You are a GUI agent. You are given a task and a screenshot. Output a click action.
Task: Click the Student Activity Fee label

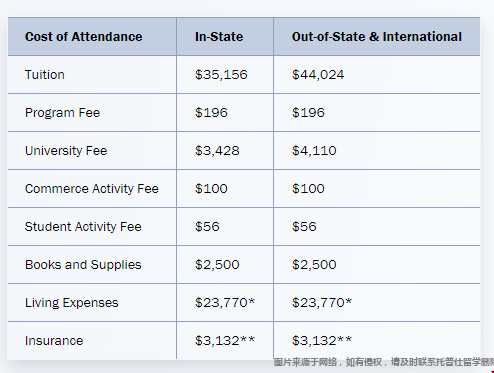(83, 227)
